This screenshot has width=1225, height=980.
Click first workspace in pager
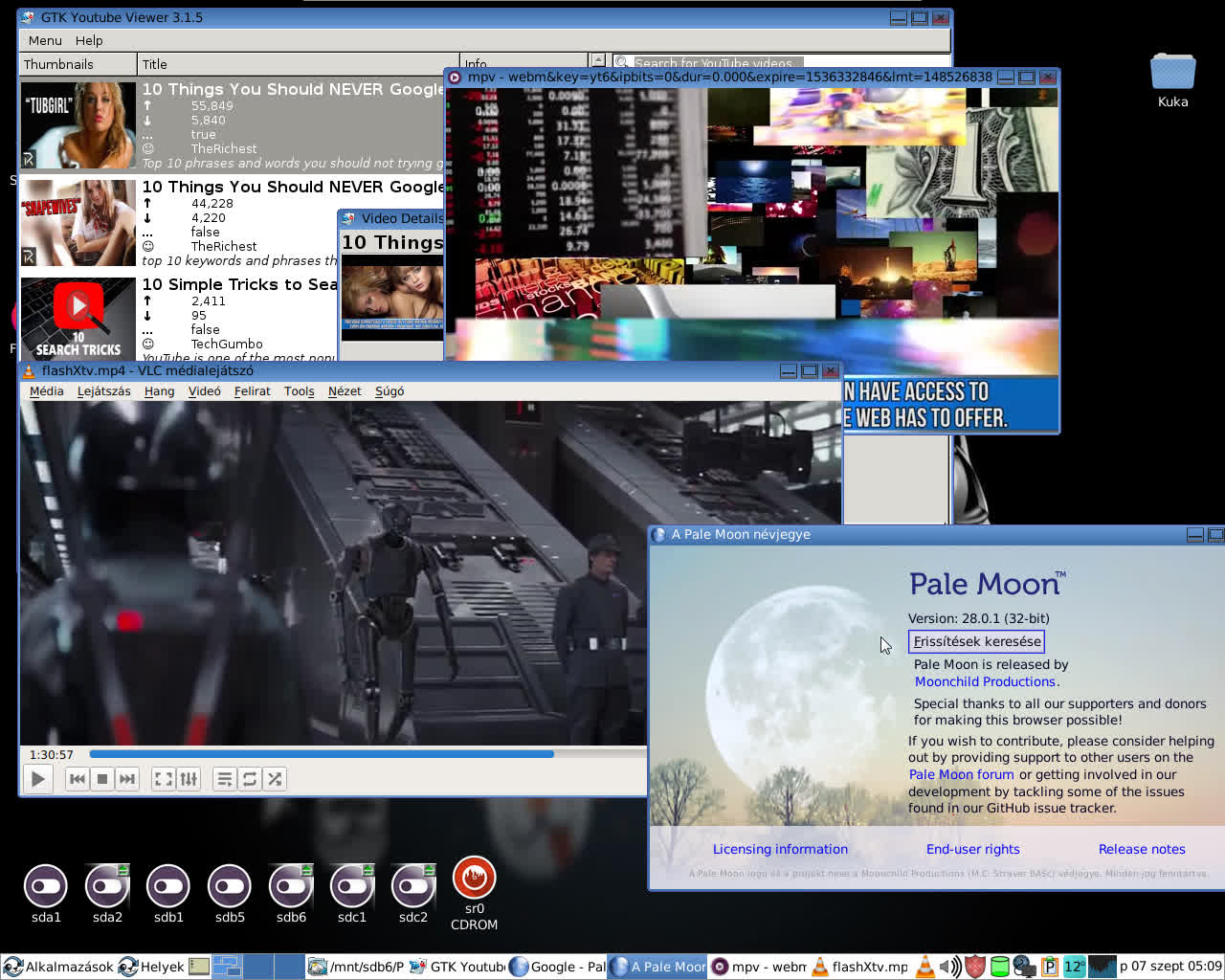click(227, 967)
